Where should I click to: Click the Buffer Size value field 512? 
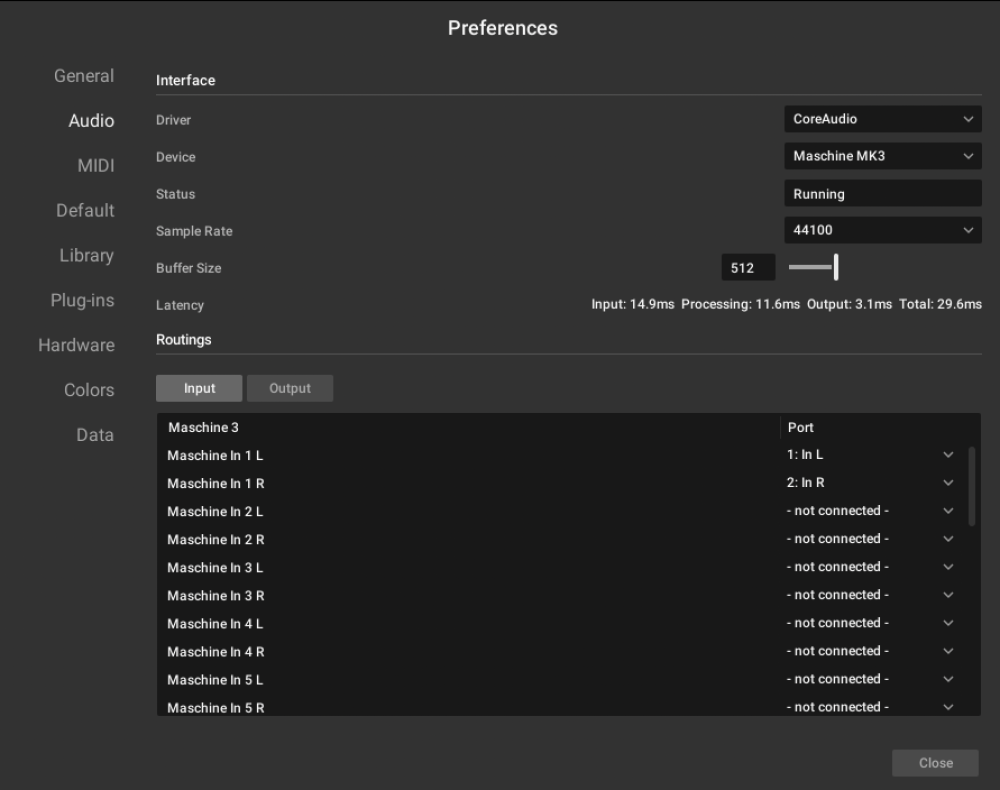pos(748,267)
